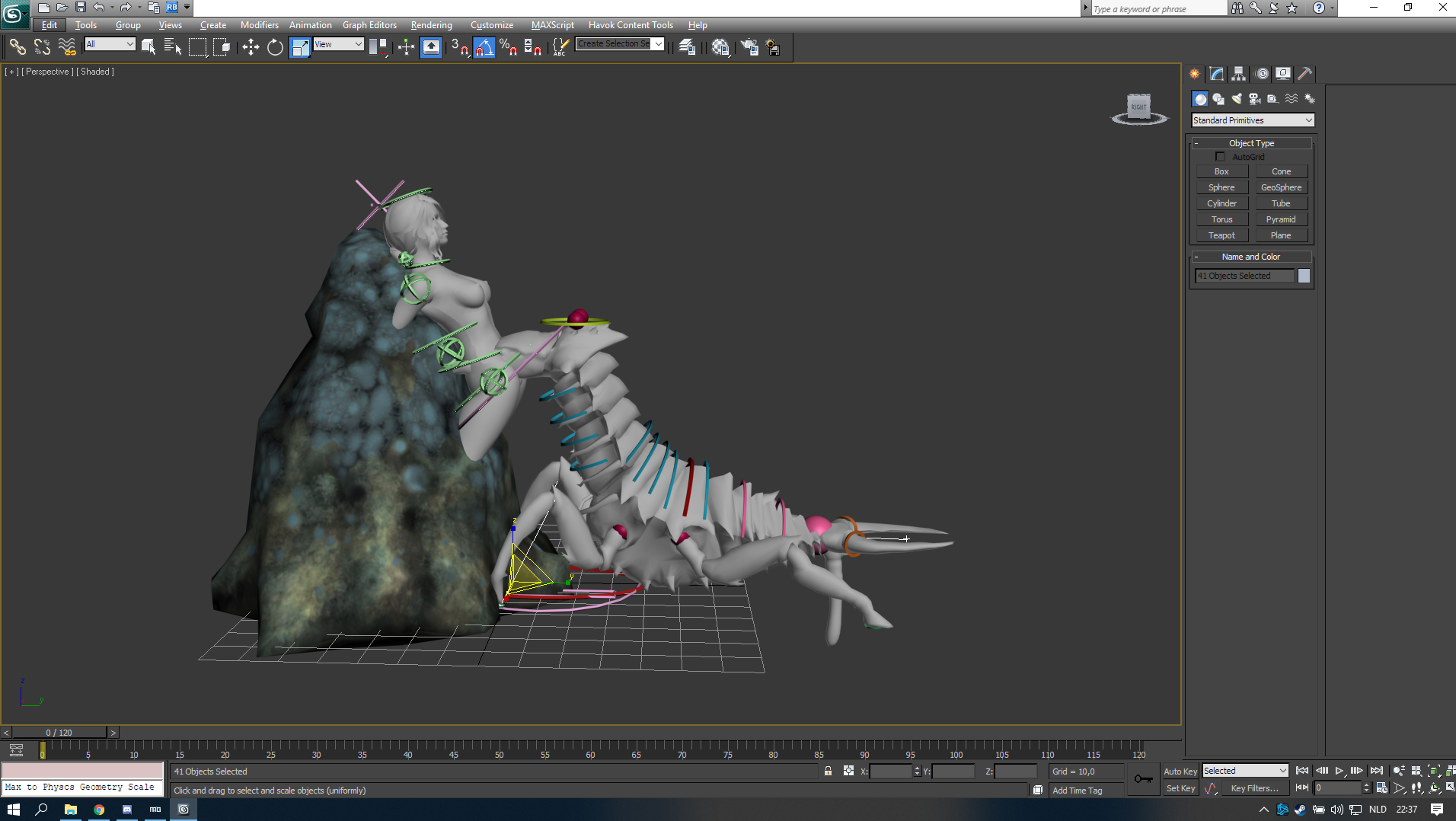Switch to Lights category in Create panel

1237,99
